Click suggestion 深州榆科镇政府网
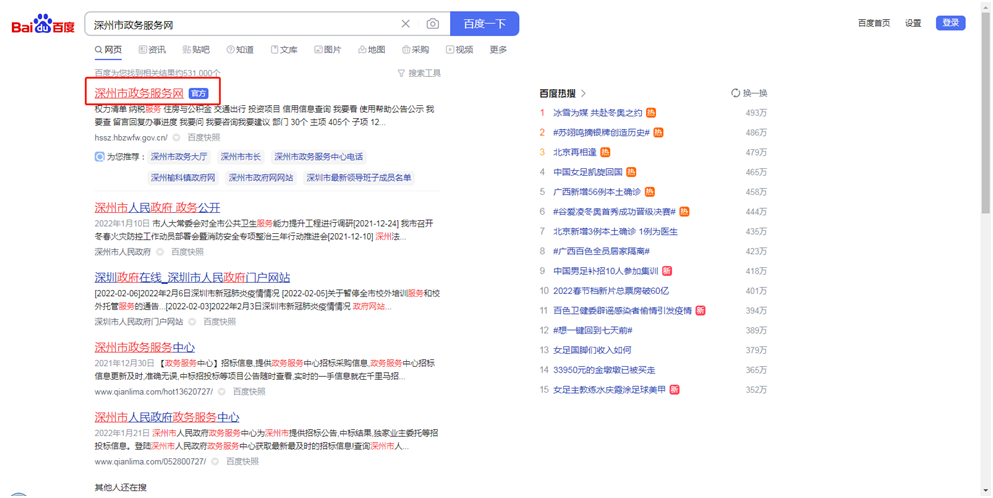993x498 pixels. coord(183,177)
